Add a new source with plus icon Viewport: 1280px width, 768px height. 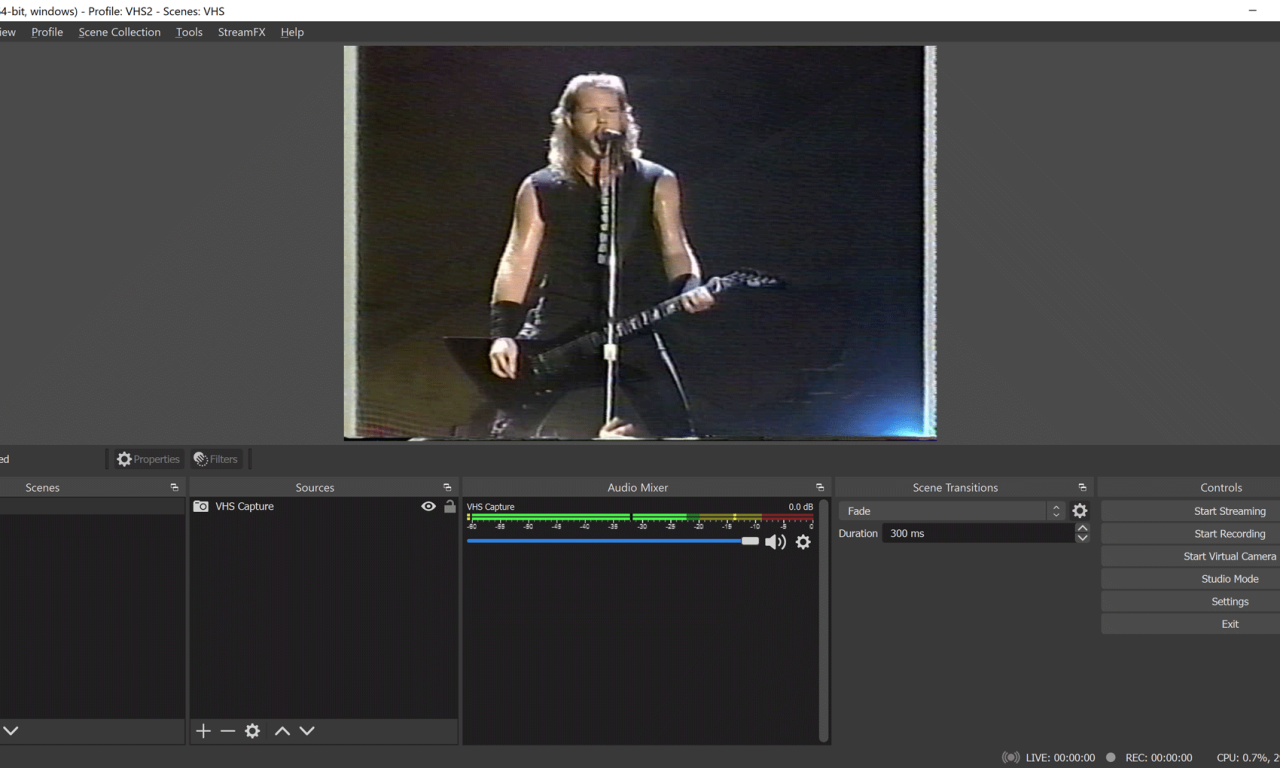click(x=203, y=731)
